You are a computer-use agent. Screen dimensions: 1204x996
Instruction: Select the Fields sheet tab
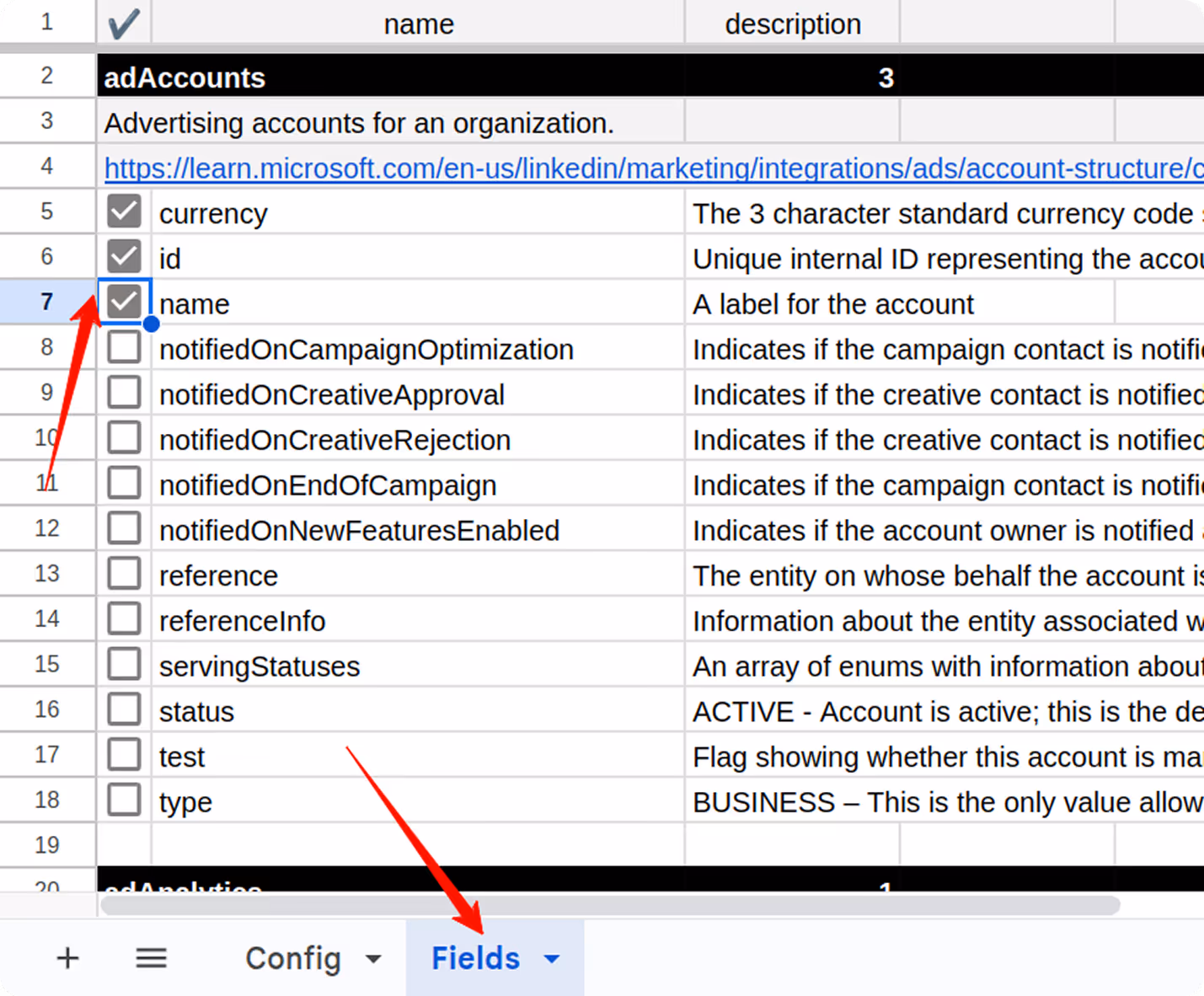475,958
